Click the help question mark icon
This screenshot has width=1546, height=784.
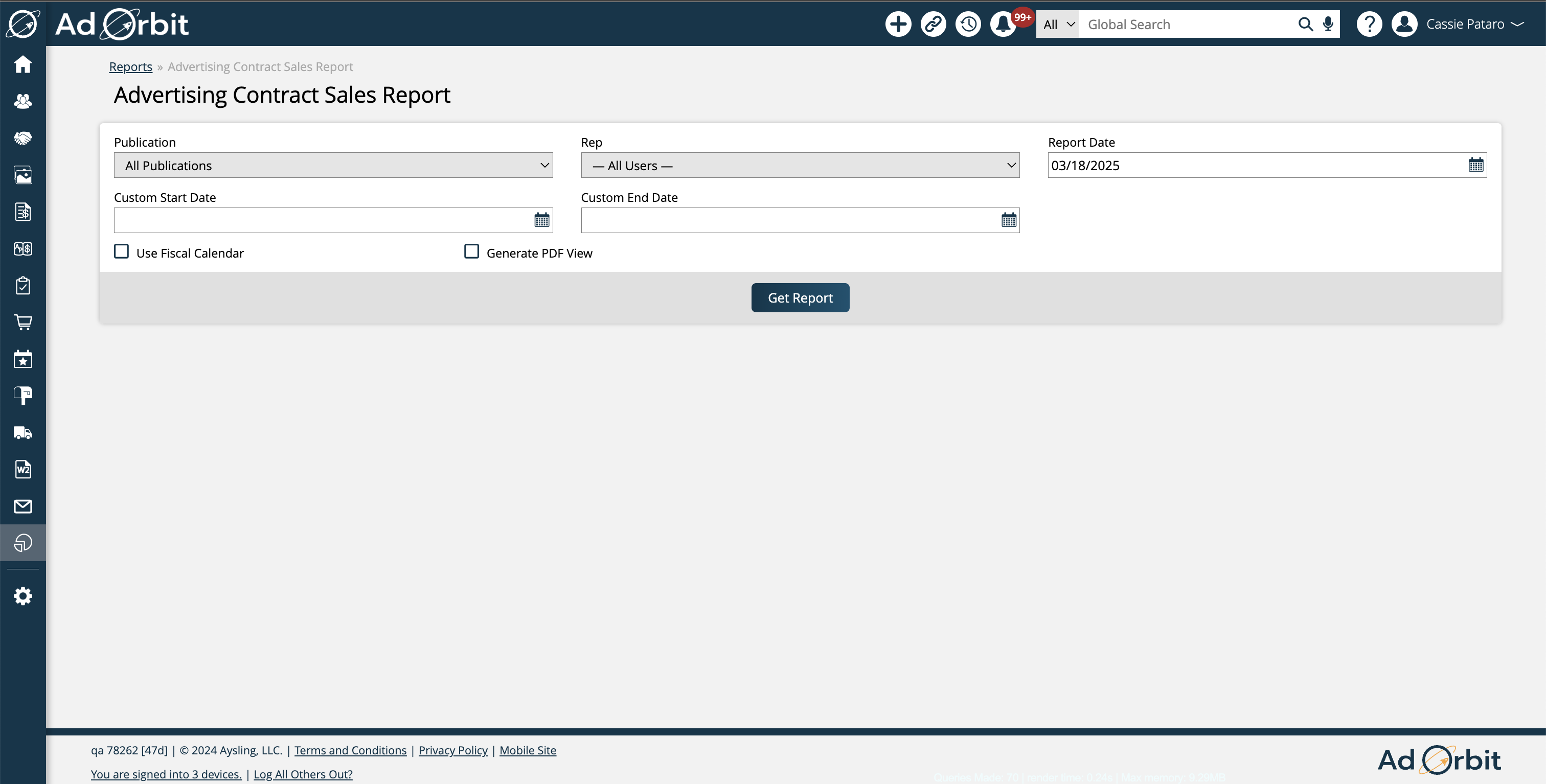[x=1369, y=25]
